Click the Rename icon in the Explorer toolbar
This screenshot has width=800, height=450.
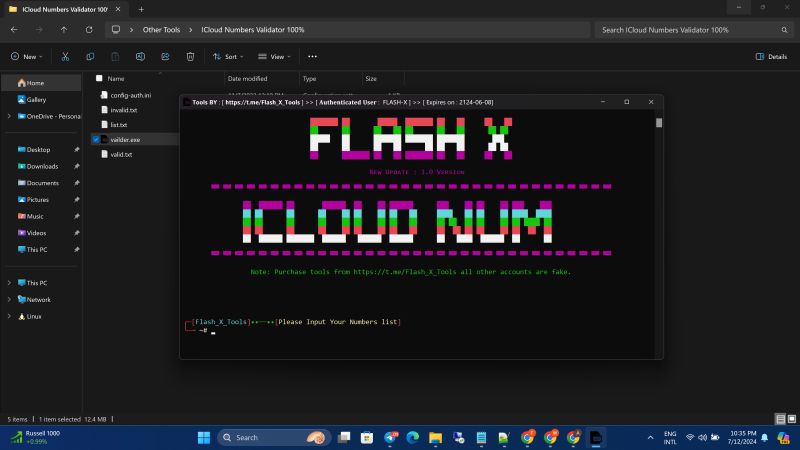click(140, 57)
